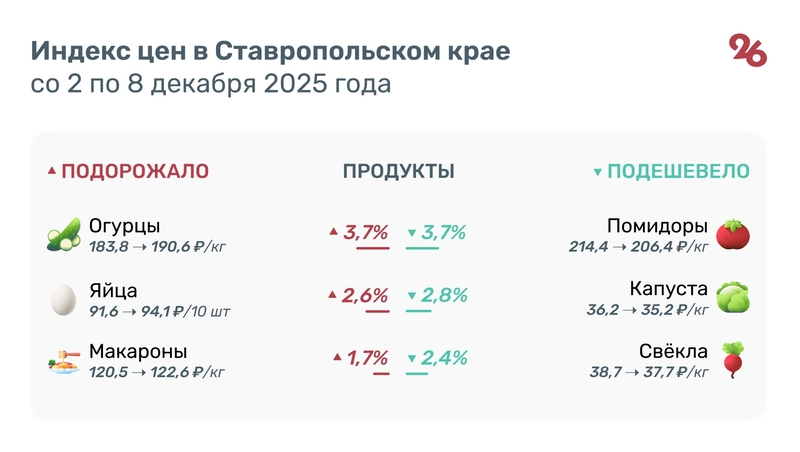The image size is (800, 452).
Task: Click the title Индекс цен в Ставропольском крае
Action: pyautogui.click(x=270, y=50)
